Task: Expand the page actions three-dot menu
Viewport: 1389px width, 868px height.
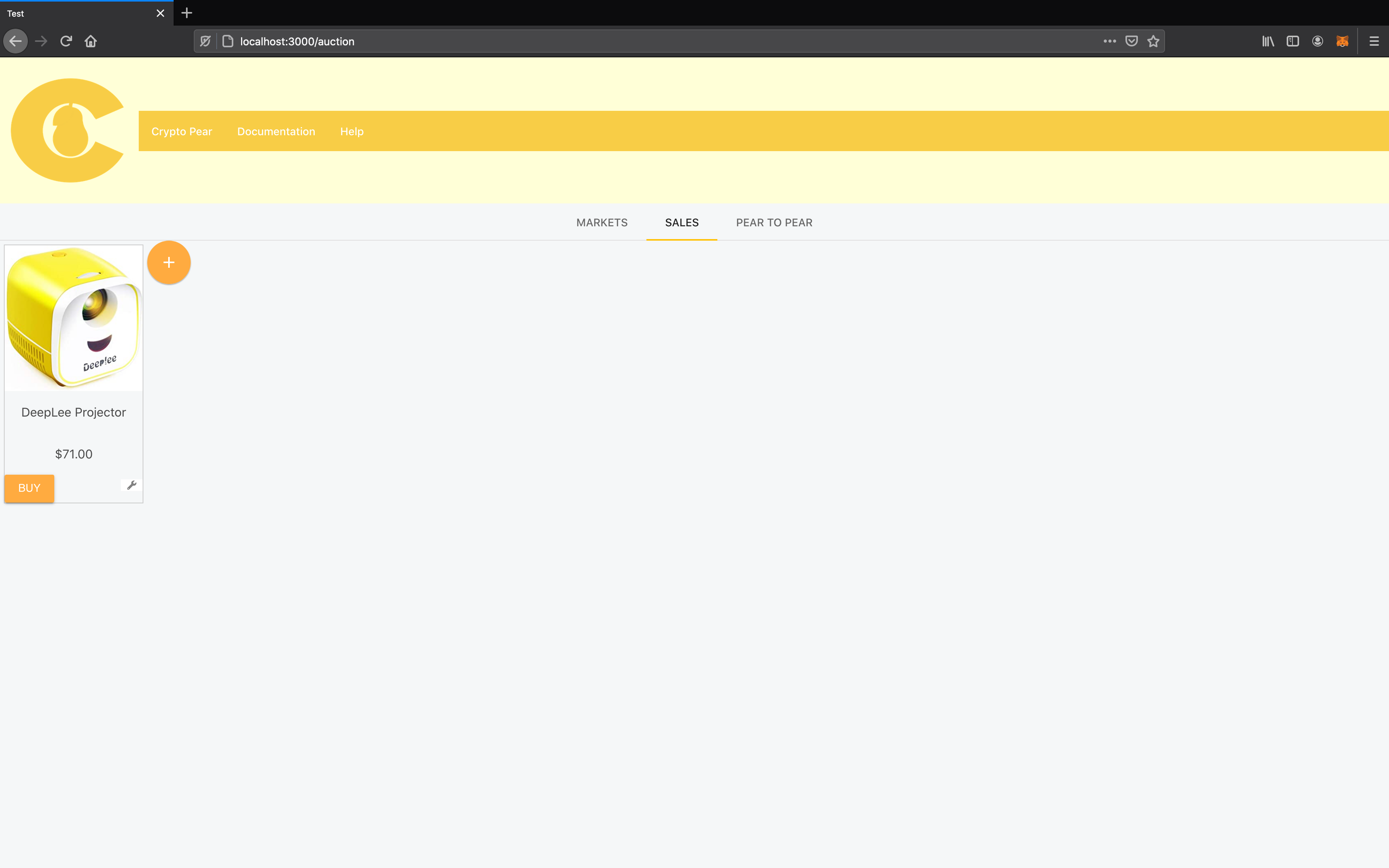Action: [x=1110, y=41]
